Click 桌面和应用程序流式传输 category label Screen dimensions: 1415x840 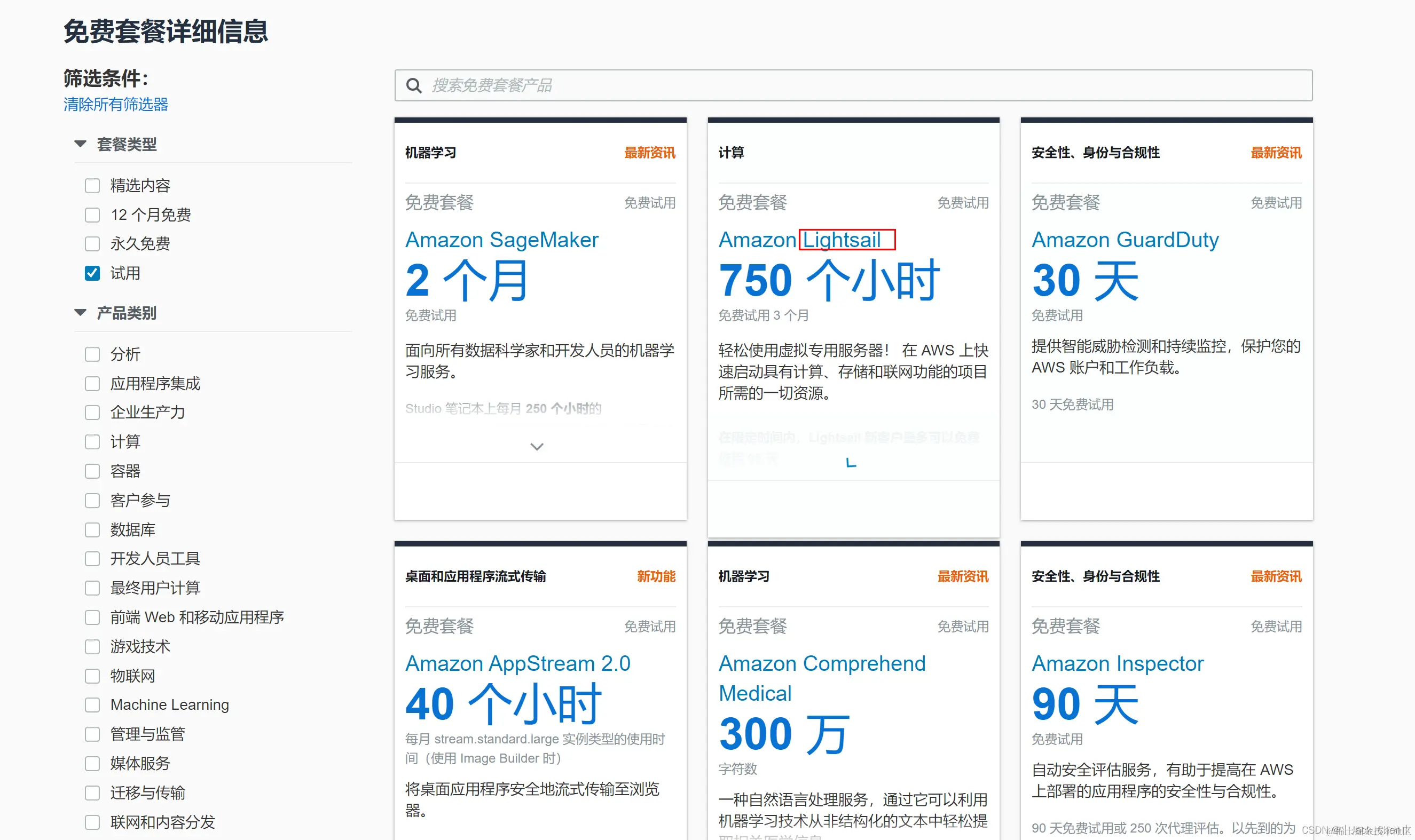476,577
